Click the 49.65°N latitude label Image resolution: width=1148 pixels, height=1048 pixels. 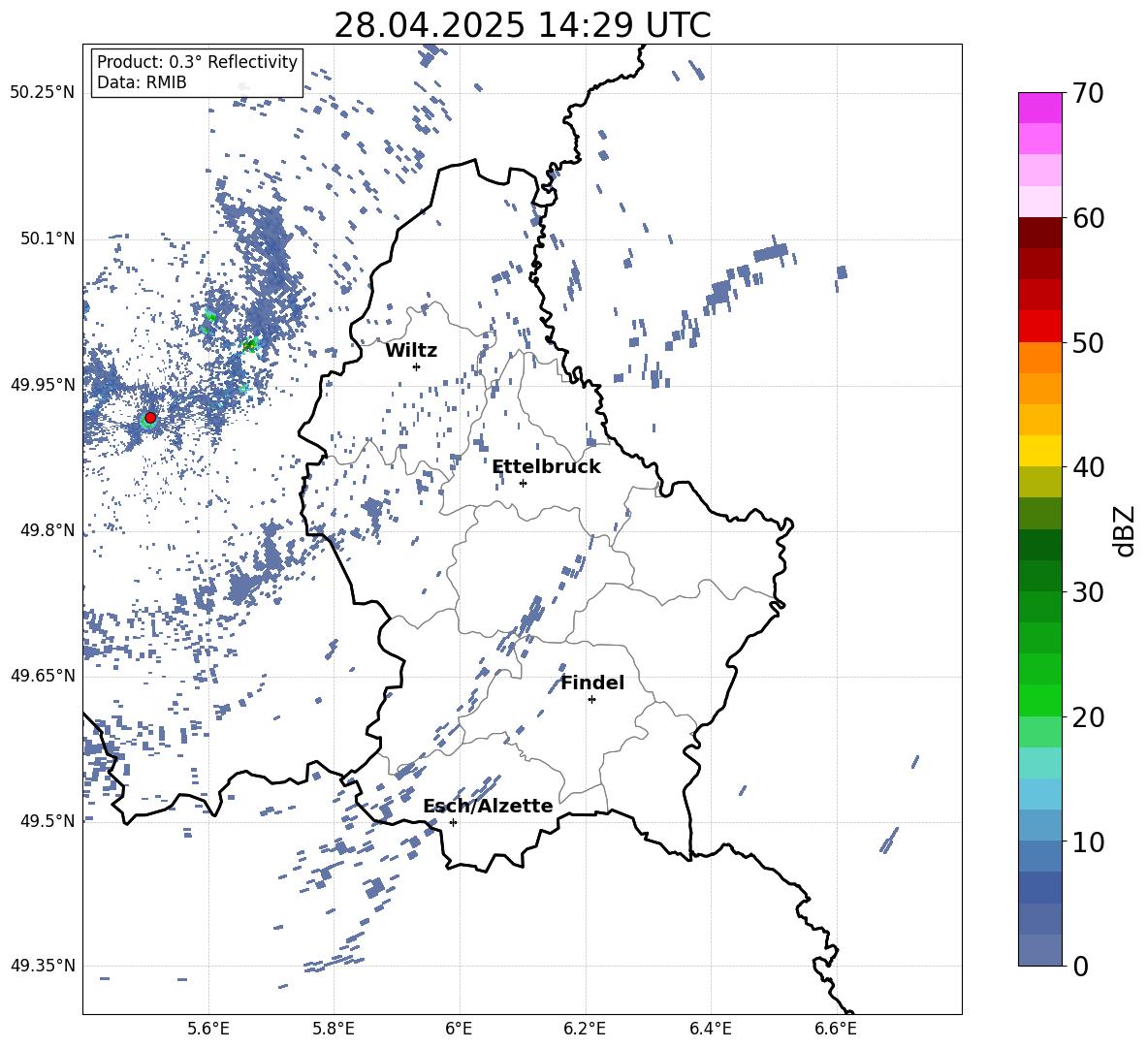pos(43,676)
